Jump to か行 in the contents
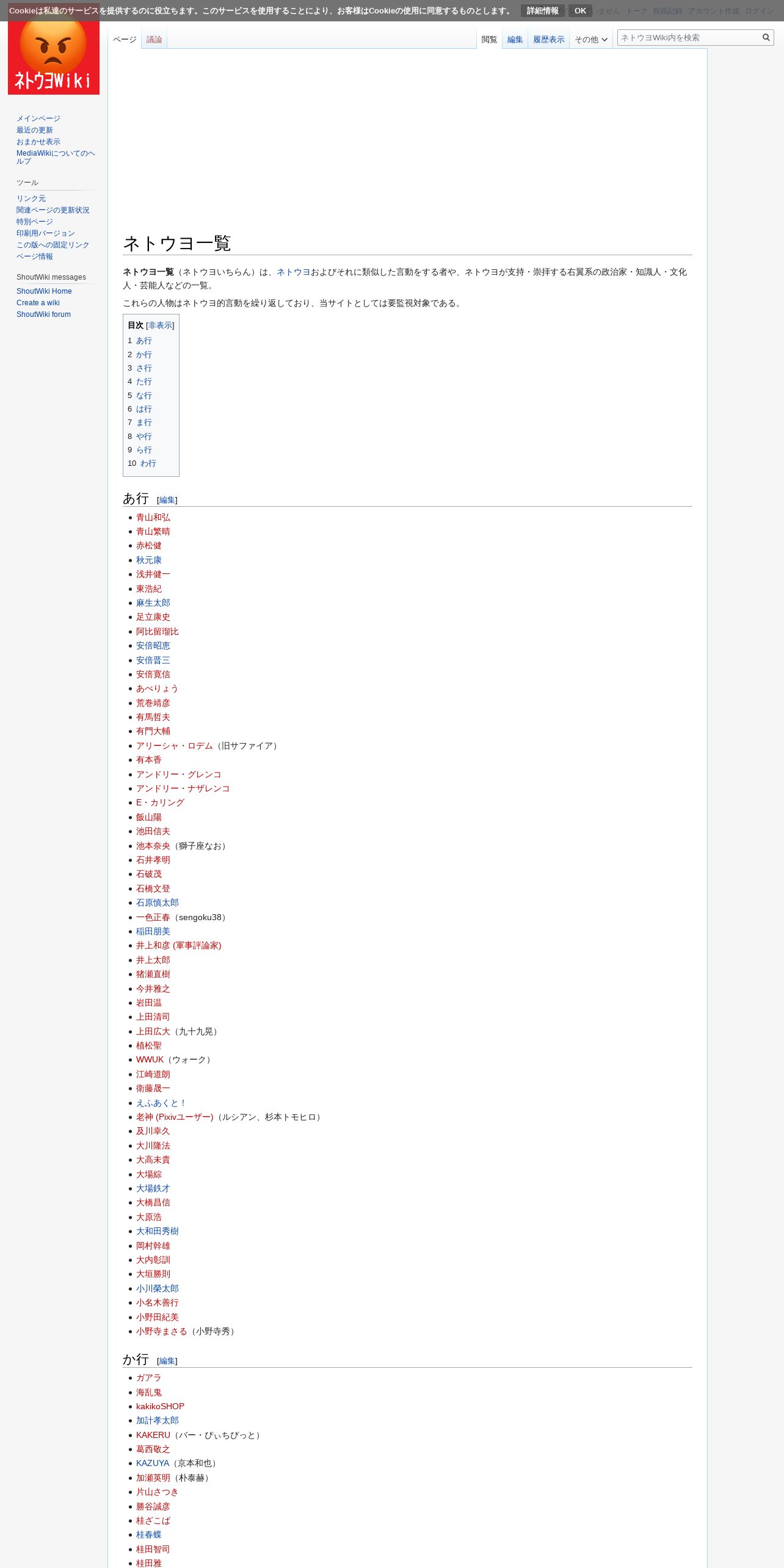The image size is (784, 1568). [144, 355]
